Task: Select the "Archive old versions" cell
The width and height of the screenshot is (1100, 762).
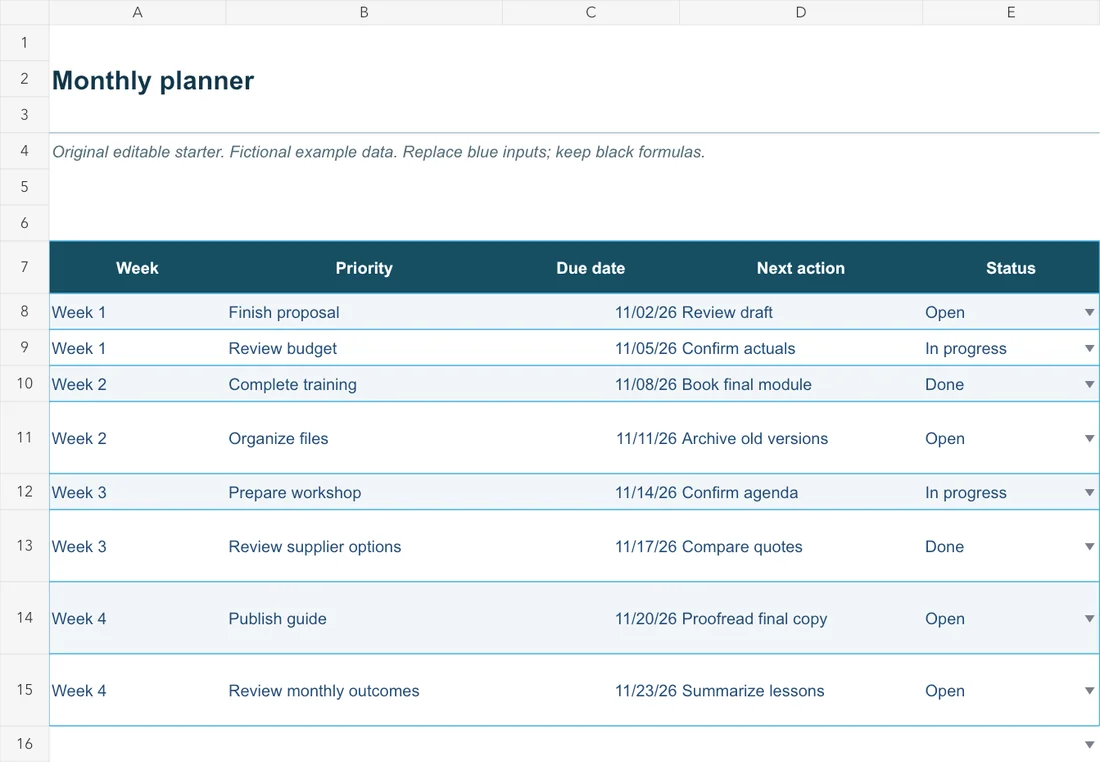Action: click(800, 439)
